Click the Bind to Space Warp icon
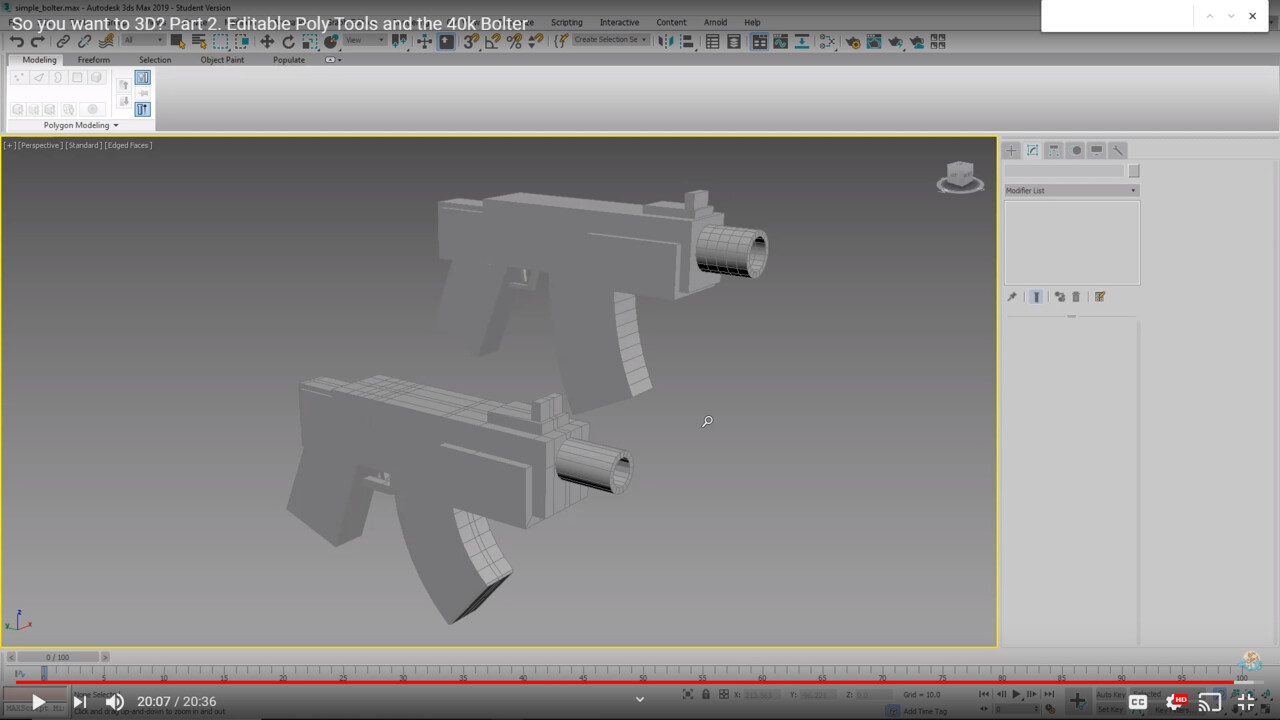The width and height of the screenshot is (1280, 720). click(x=106, y=41)
